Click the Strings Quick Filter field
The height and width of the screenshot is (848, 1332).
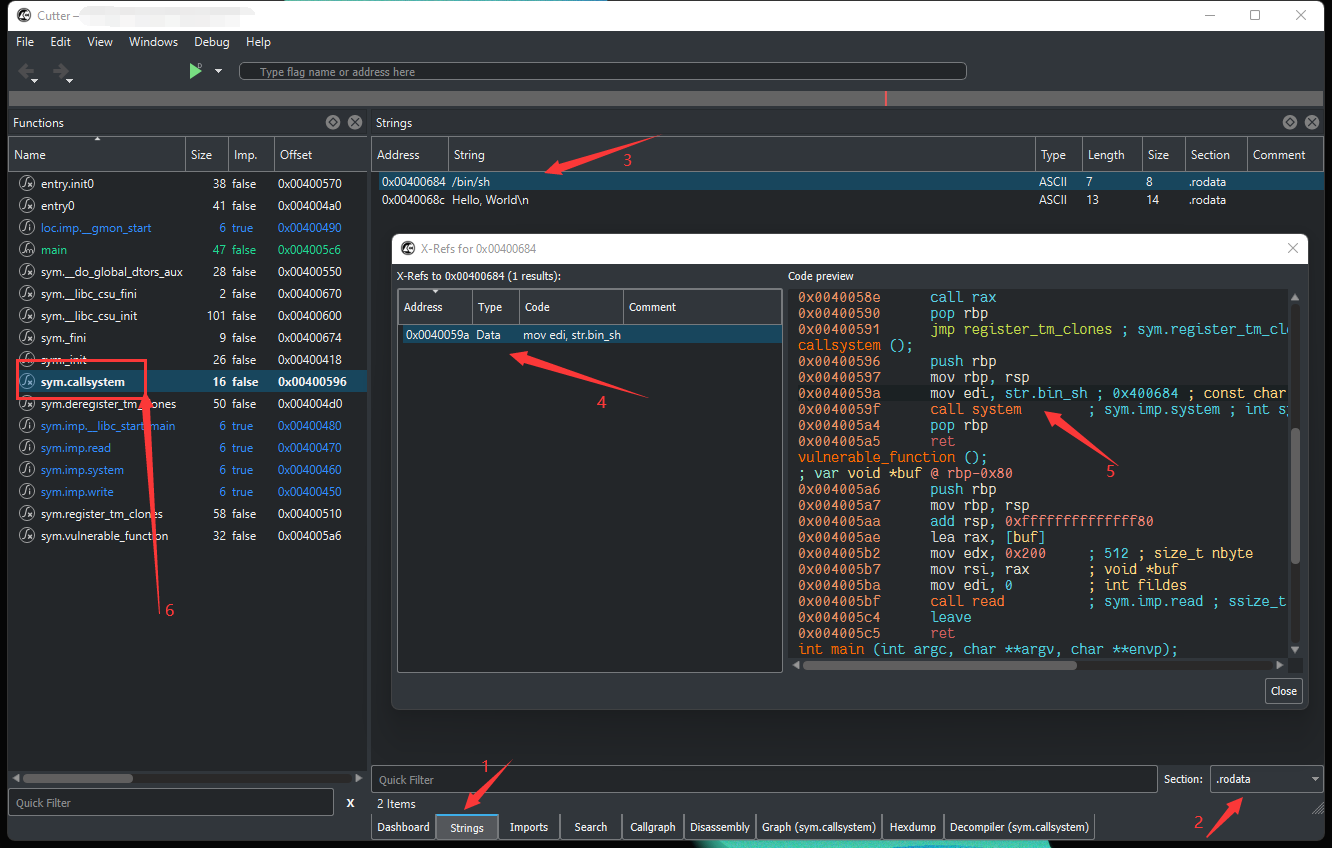point(764,779)
